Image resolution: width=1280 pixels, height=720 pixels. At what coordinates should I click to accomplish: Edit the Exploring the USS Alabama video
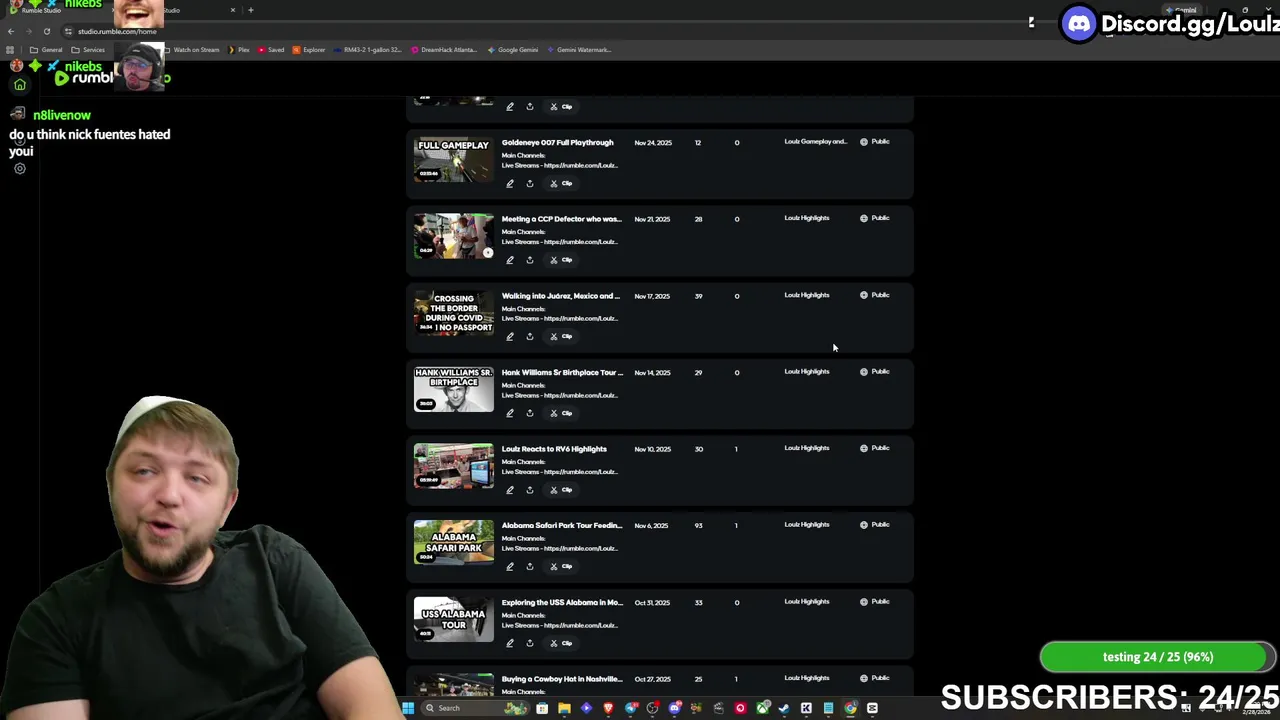click(510, 643)
